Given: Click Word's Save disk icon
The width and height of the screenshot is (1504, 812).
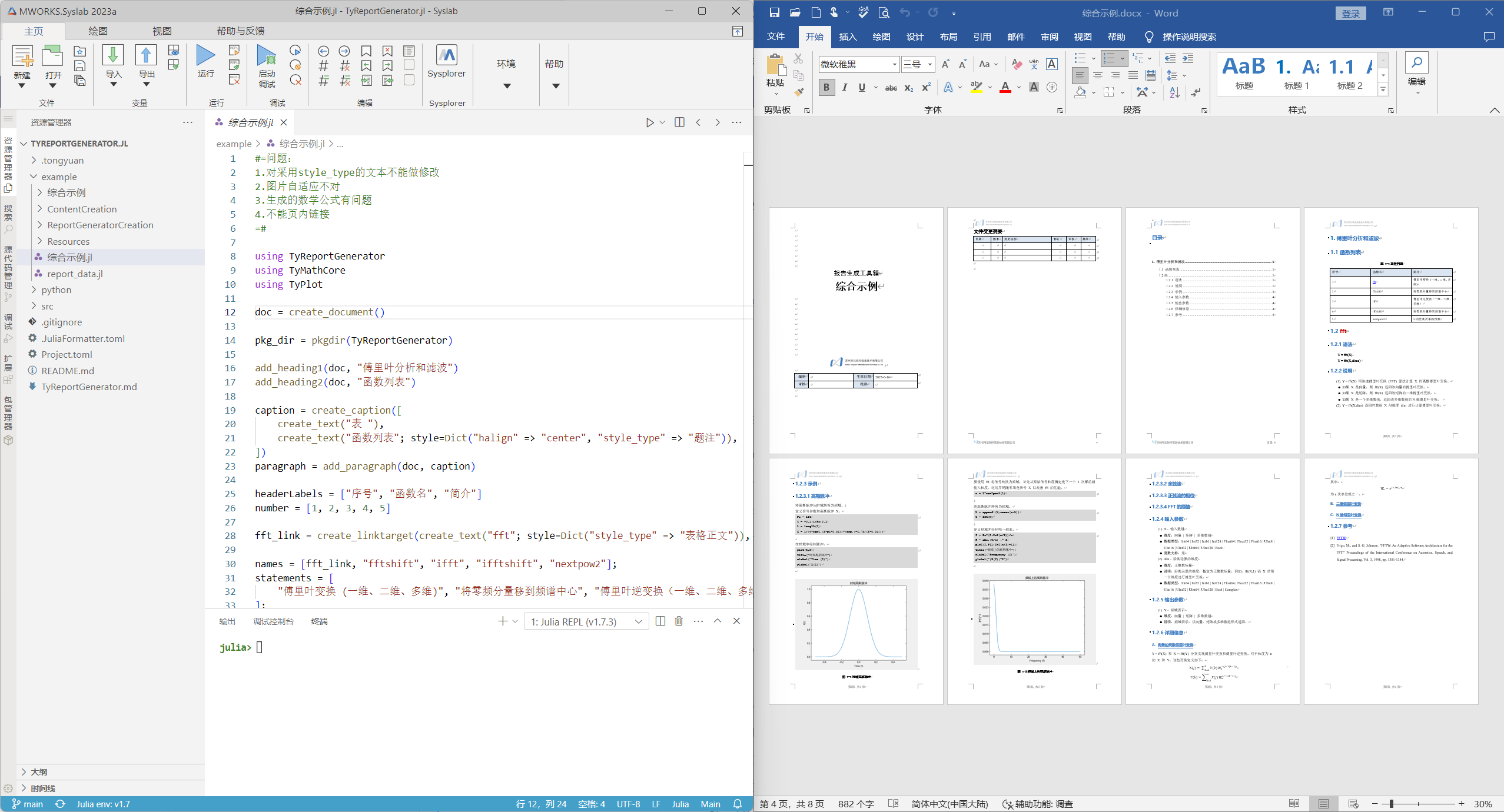Looking at the screenshot, I should 774,12.
